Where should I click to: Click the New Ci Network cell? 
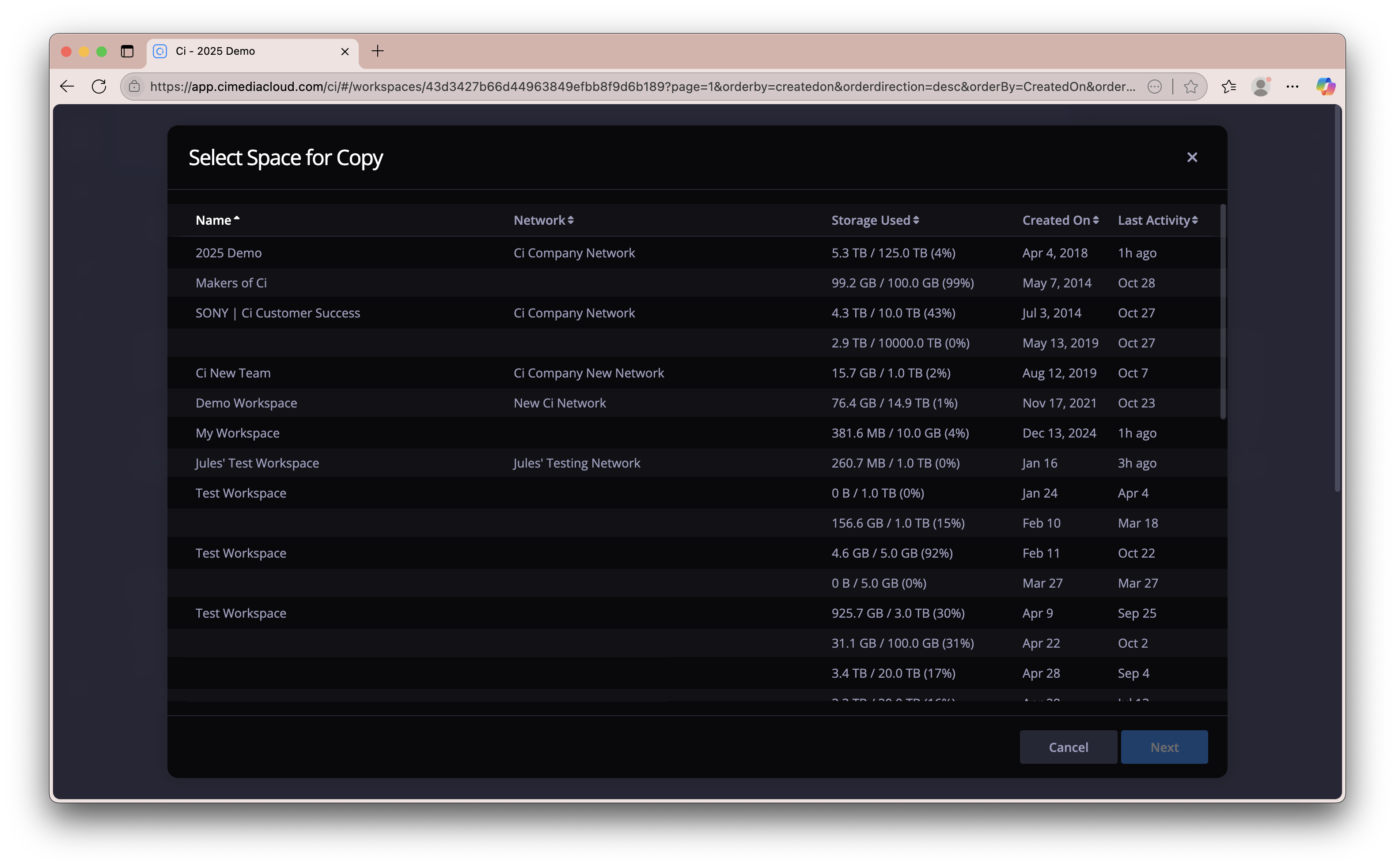point(559,403)
